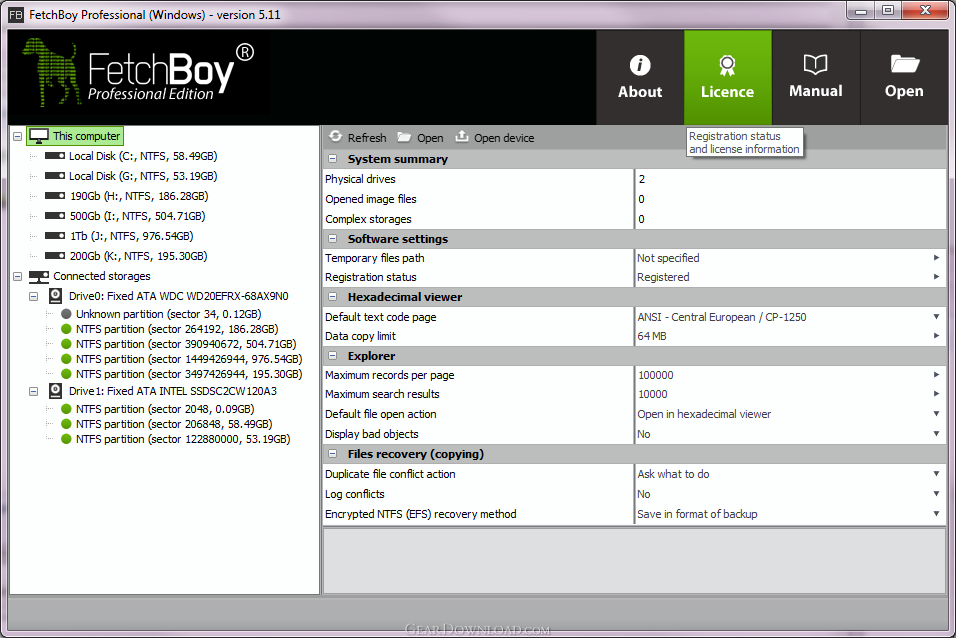Click the grey Unknown partition status dot
This screenshot has width=956, height=638.
[x=66, y=314]
